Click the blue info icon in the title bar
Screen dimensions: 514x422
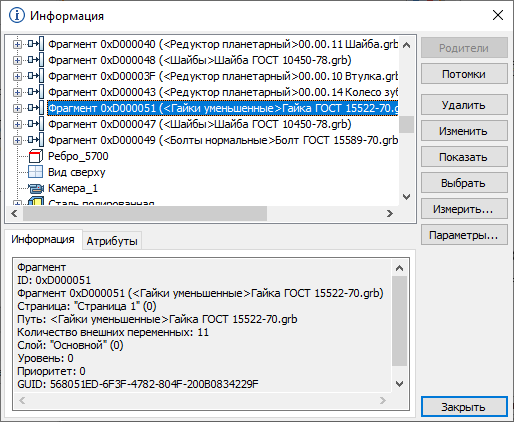pyautogui.click(x=17, y=15)
